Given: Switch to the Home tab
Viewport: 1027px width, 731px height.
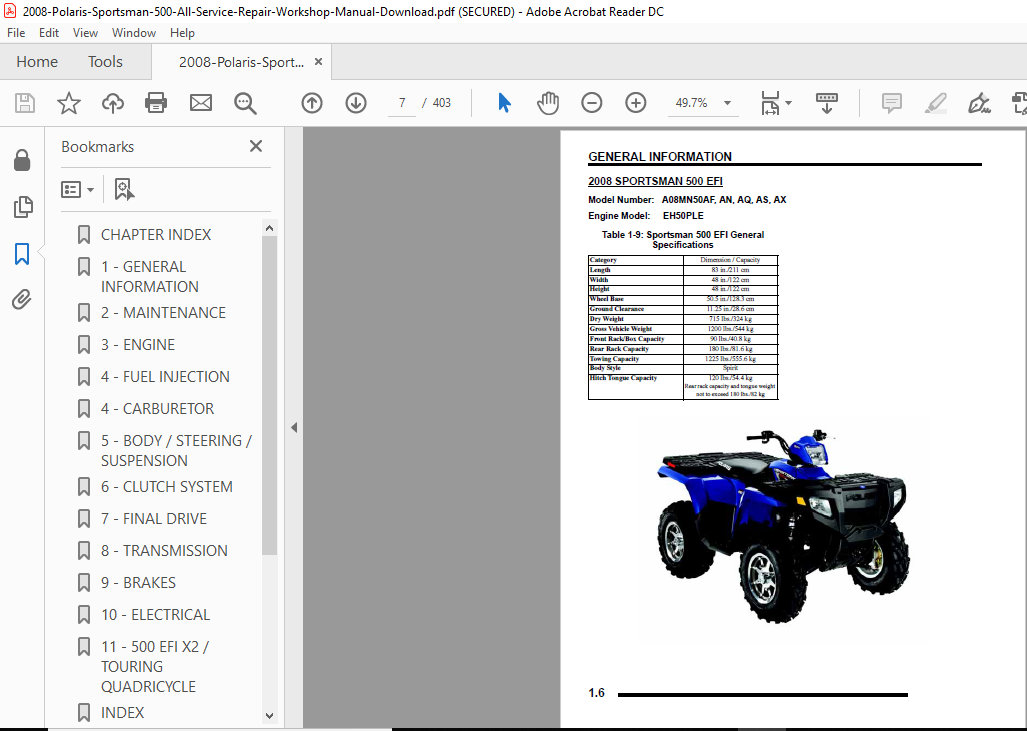Looking at the screenshot, I should pyautogui.click(x=37, y=62).
